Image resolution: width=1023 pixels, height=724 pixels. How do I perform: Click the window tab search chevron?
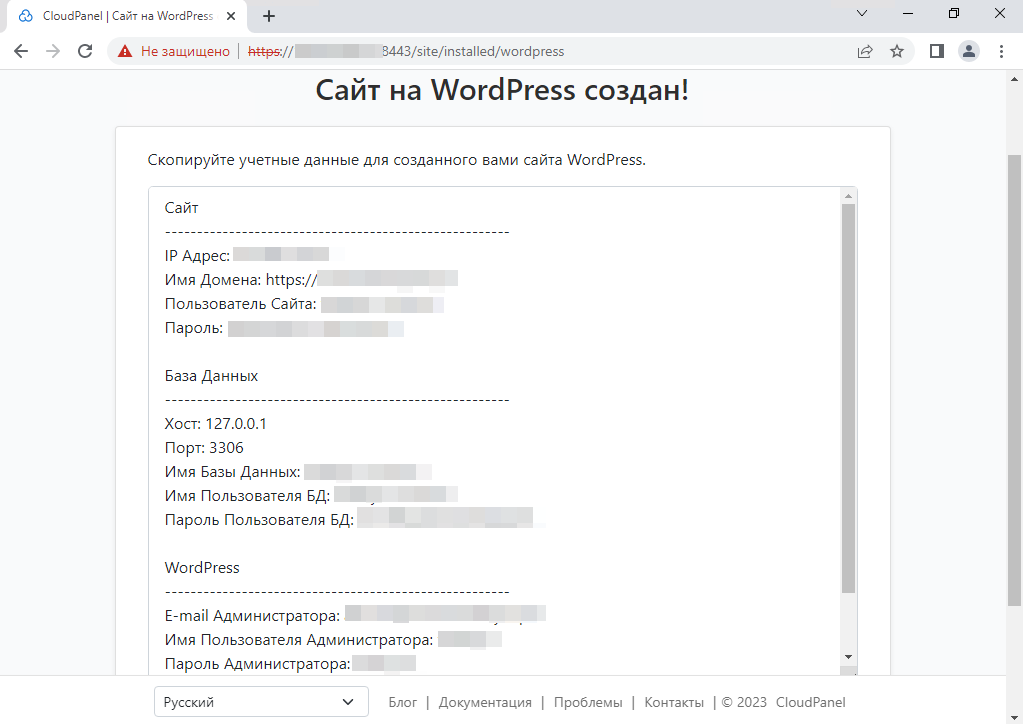click(x=862, y=15)
